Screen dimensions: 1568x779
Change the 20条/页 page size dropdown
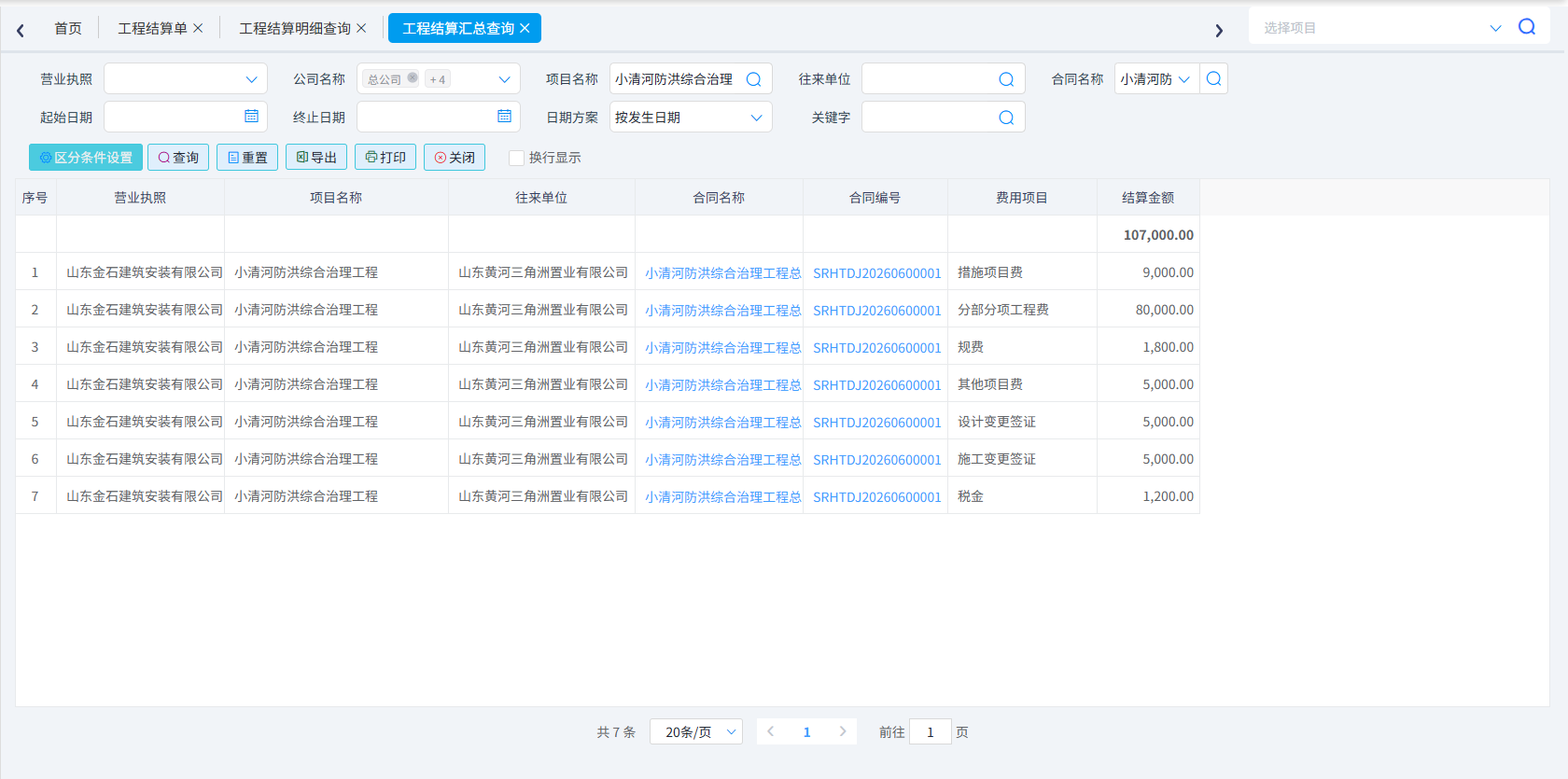point(696,732)
